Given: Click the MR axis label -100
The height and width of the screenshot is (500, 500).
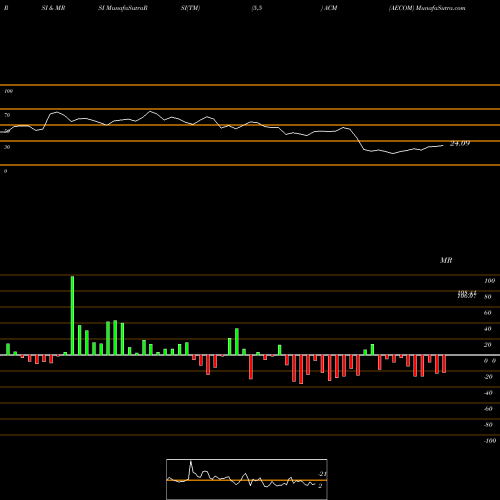Looking at the screenshot, I should coord(489,441).
